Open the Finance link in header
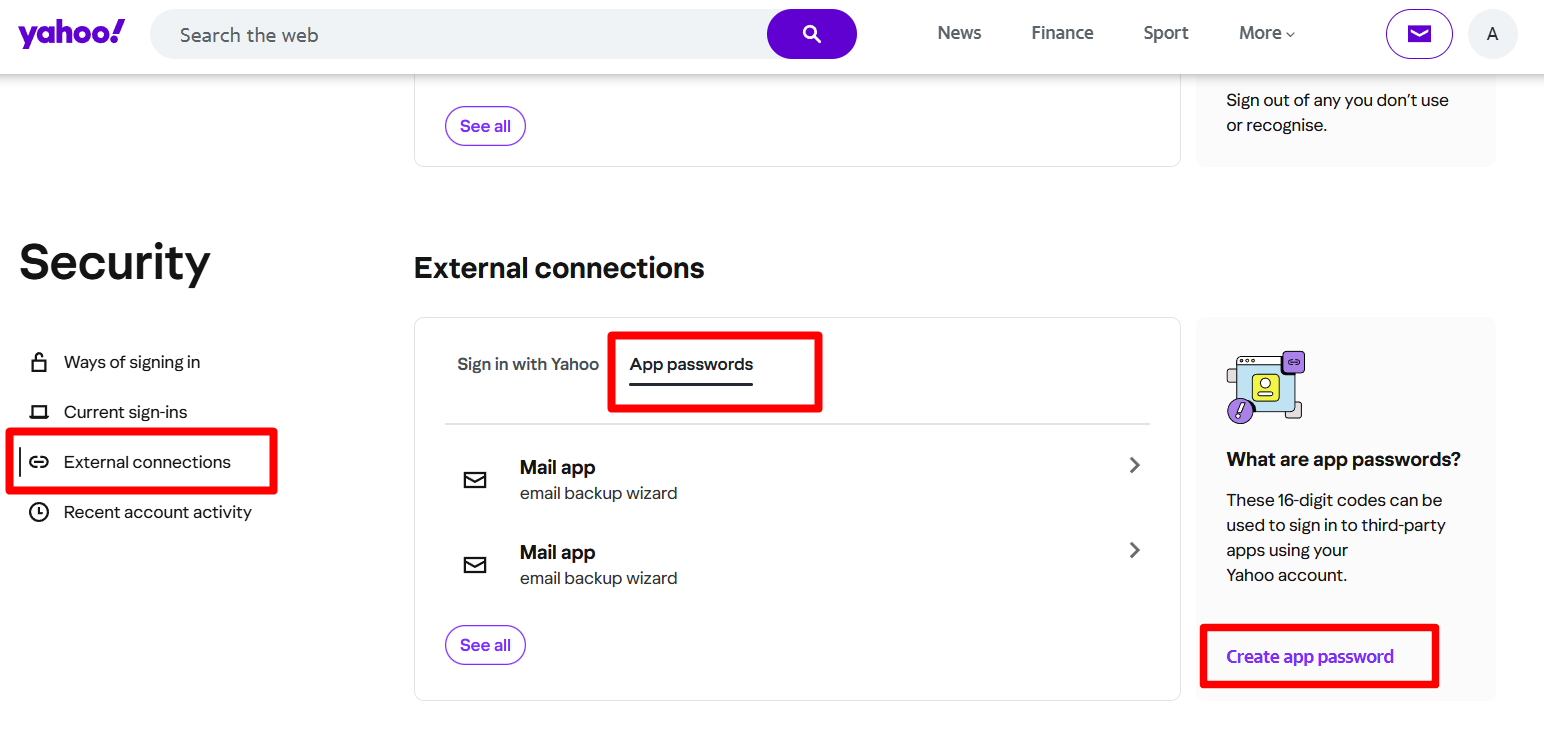The width and height of the screenshot is (1544, 747). [1062, 33]
